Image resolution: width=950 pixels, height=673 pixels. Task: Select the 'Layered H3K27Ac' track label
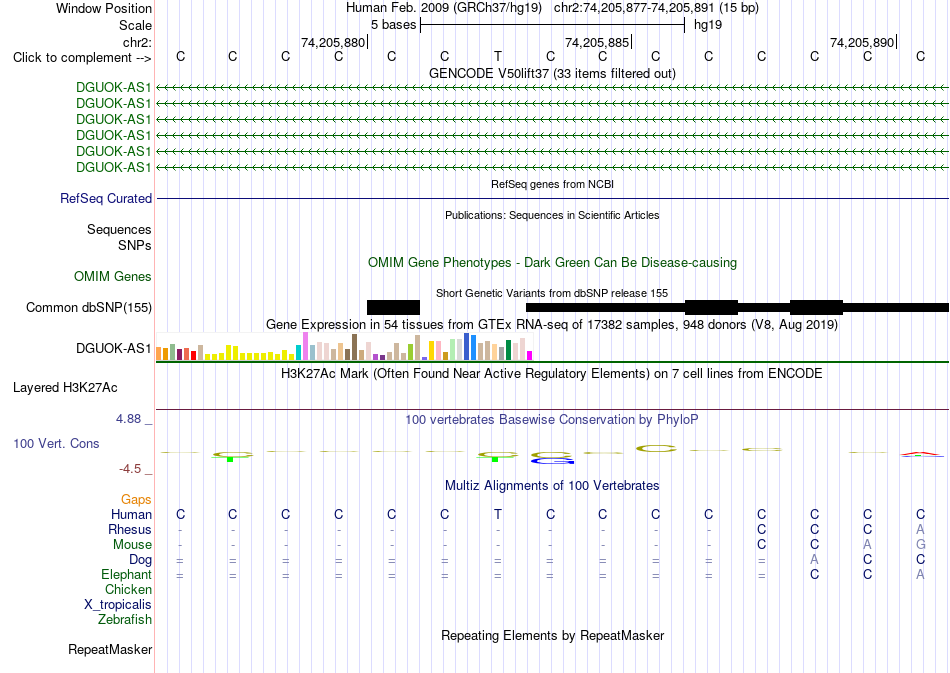coord(65,388)
